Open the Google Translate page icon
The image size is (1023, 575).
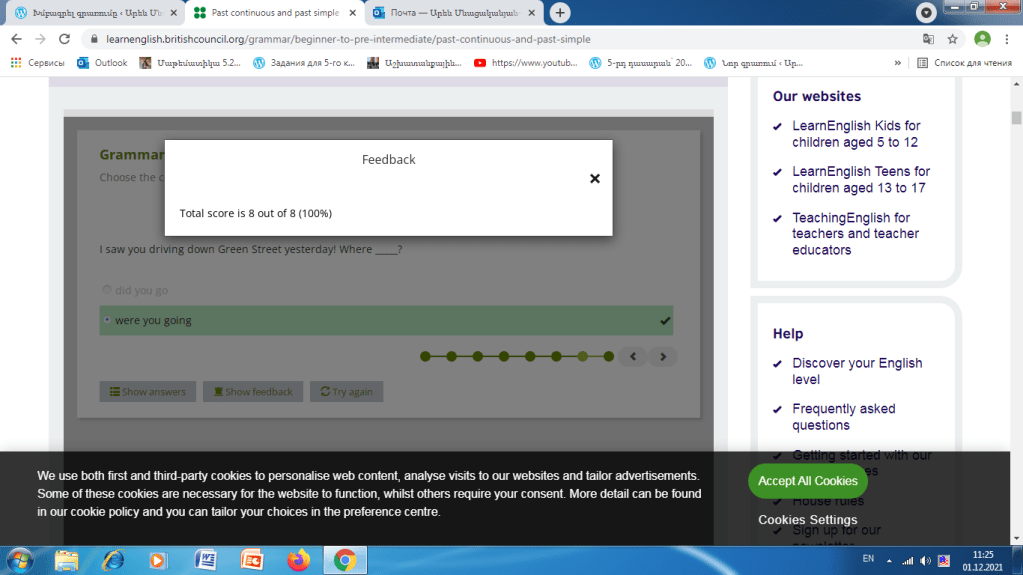coord(927,39)
